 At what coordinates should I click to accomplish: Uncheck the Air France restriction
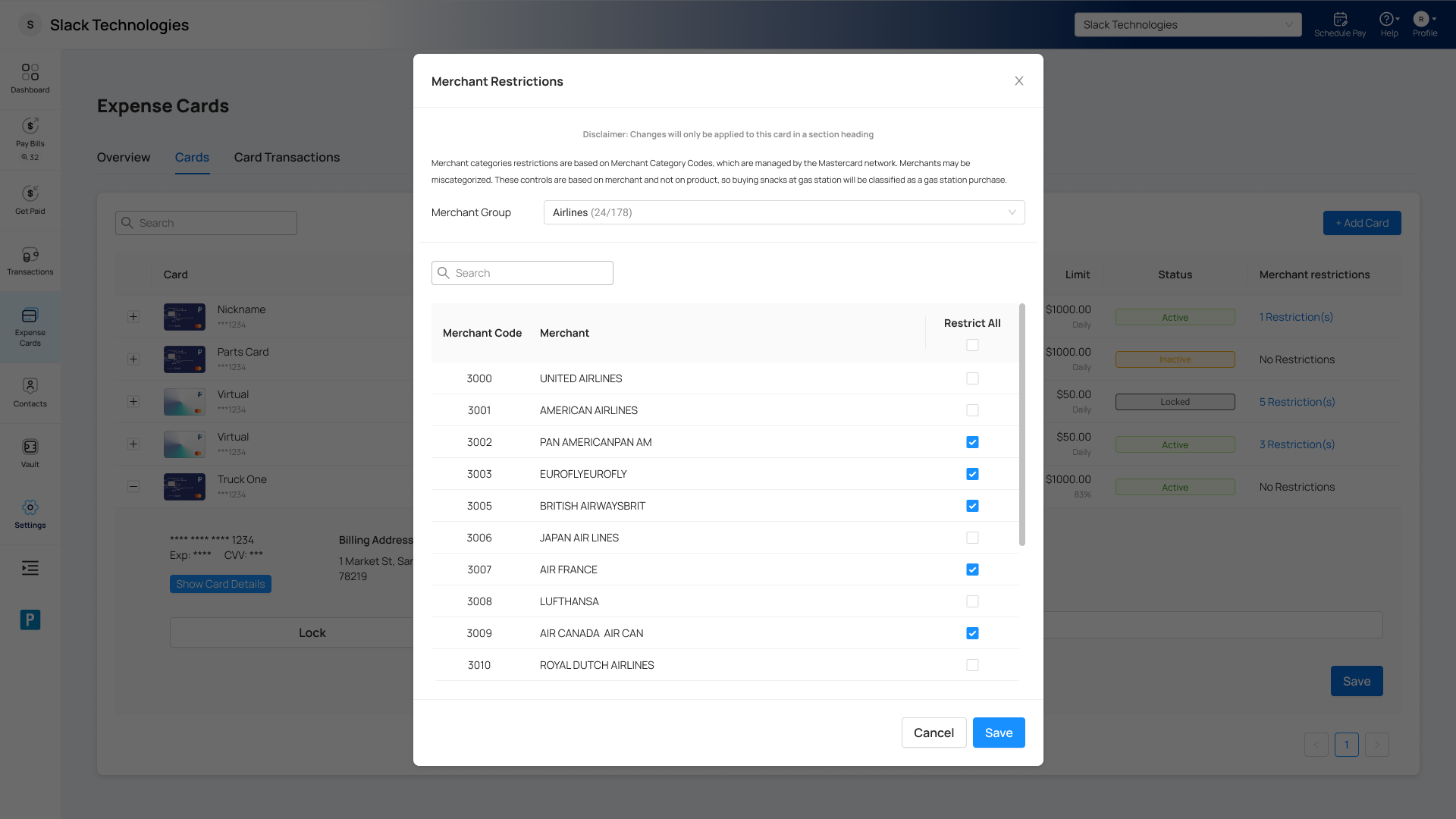pyautogui.click(x=972, y=570)
